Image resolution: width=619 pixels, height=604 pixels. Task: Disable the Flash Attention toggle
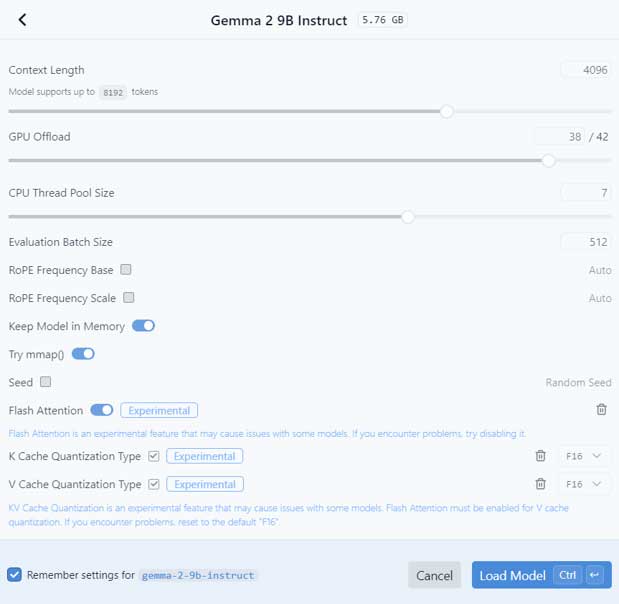[102, 410]
